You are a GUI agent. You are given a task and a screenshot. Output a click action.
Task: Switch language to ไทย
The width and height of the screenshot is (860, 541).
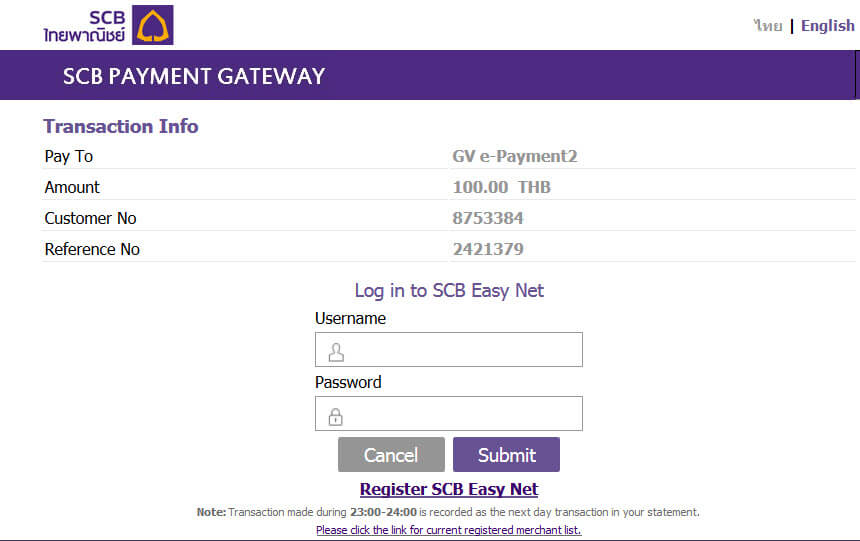[x=768, y=26]
